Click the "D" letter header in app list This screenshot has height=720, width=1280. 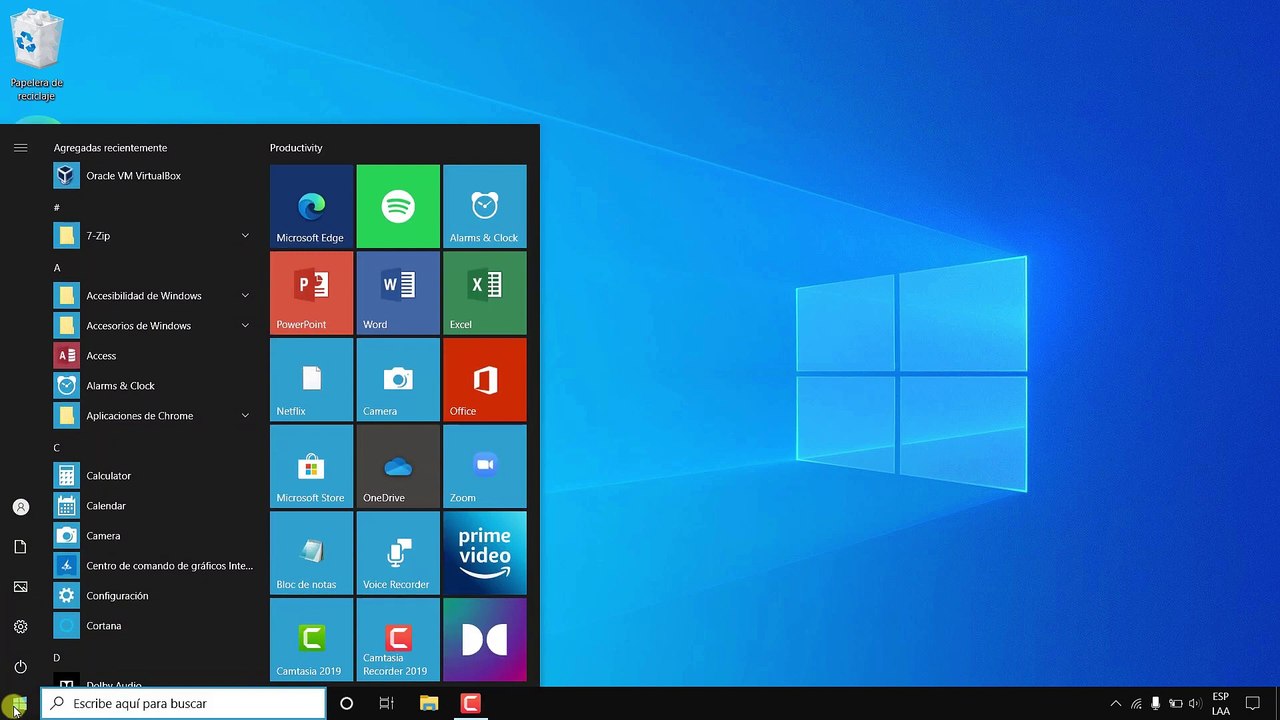pos(57,658)
